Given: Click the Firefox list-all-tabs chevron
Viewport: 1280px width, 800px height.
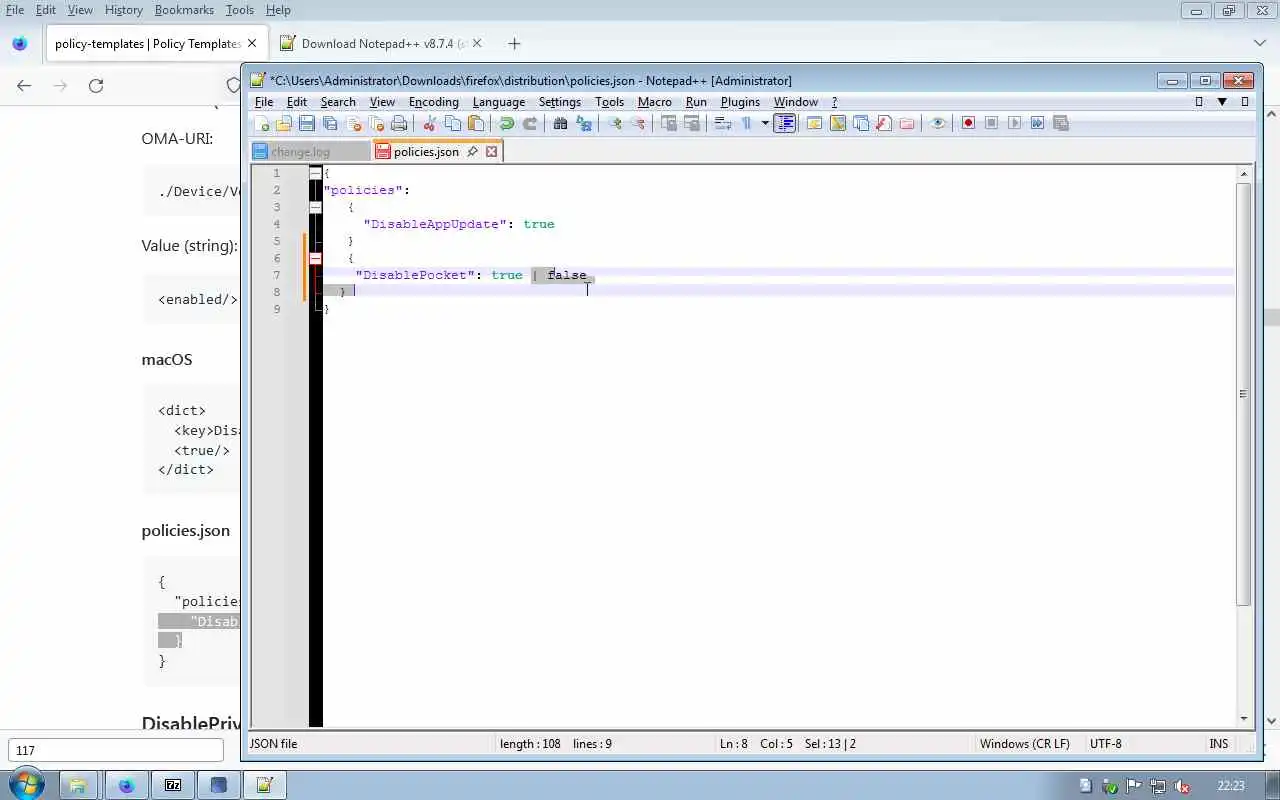Looking at the screenshot, I should [1260, 43].
